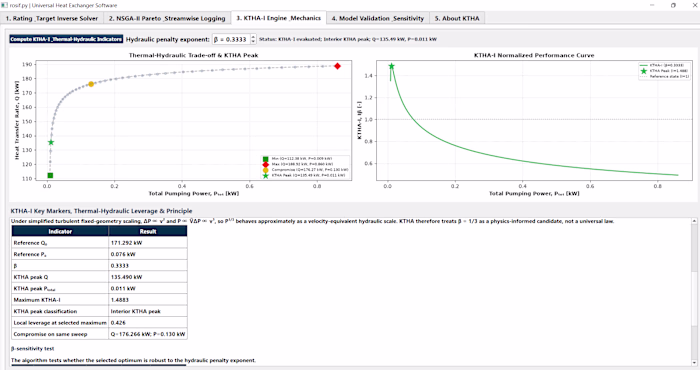Select the 0.3333 beta value cell
The height and width of the screenshot is (370, 700).
coord(148,266)
